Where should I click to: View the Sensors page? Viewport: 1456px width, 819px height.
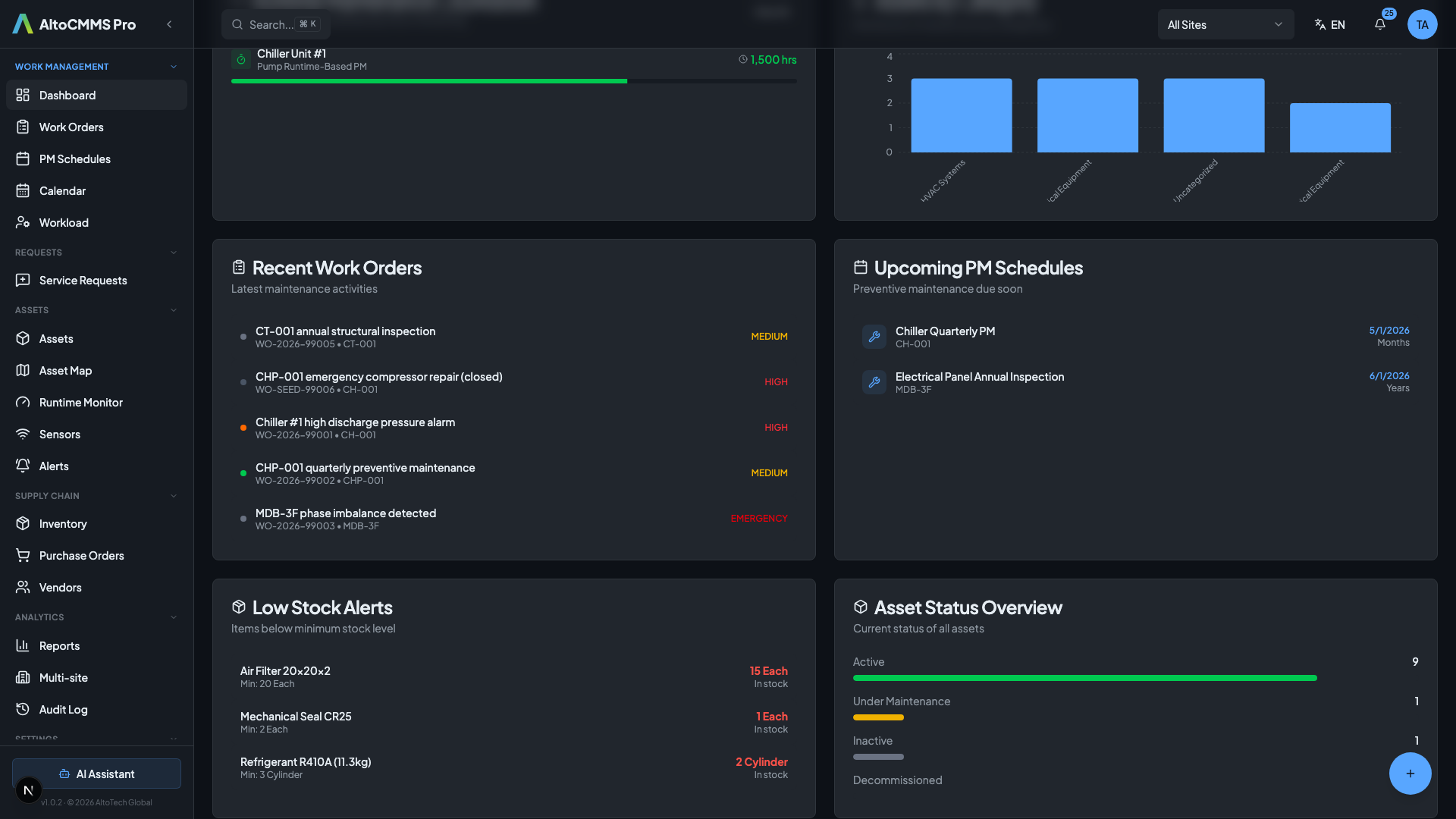pyautogui.click(x=60, y=434)
